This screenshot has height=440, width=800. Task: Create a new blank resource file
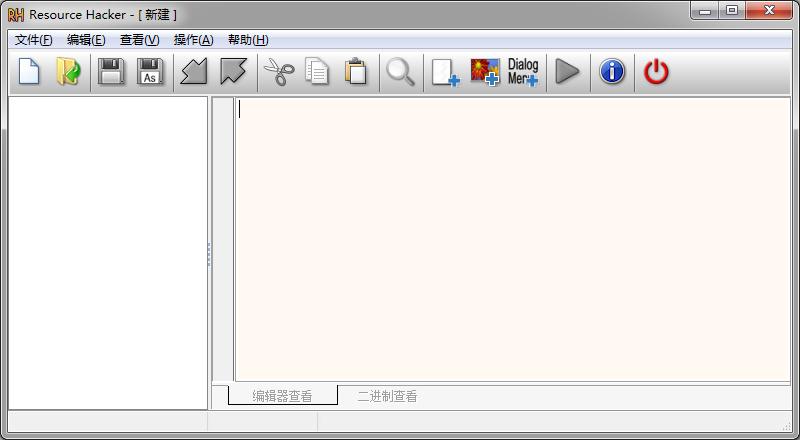point(29,71)
